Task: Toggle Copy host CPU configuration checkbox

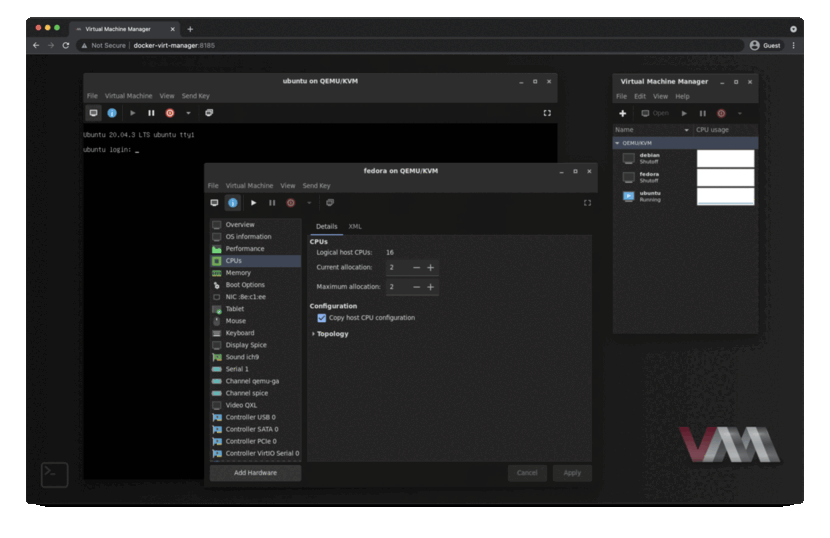Action: pyautogui.click(x=321, y=318)
